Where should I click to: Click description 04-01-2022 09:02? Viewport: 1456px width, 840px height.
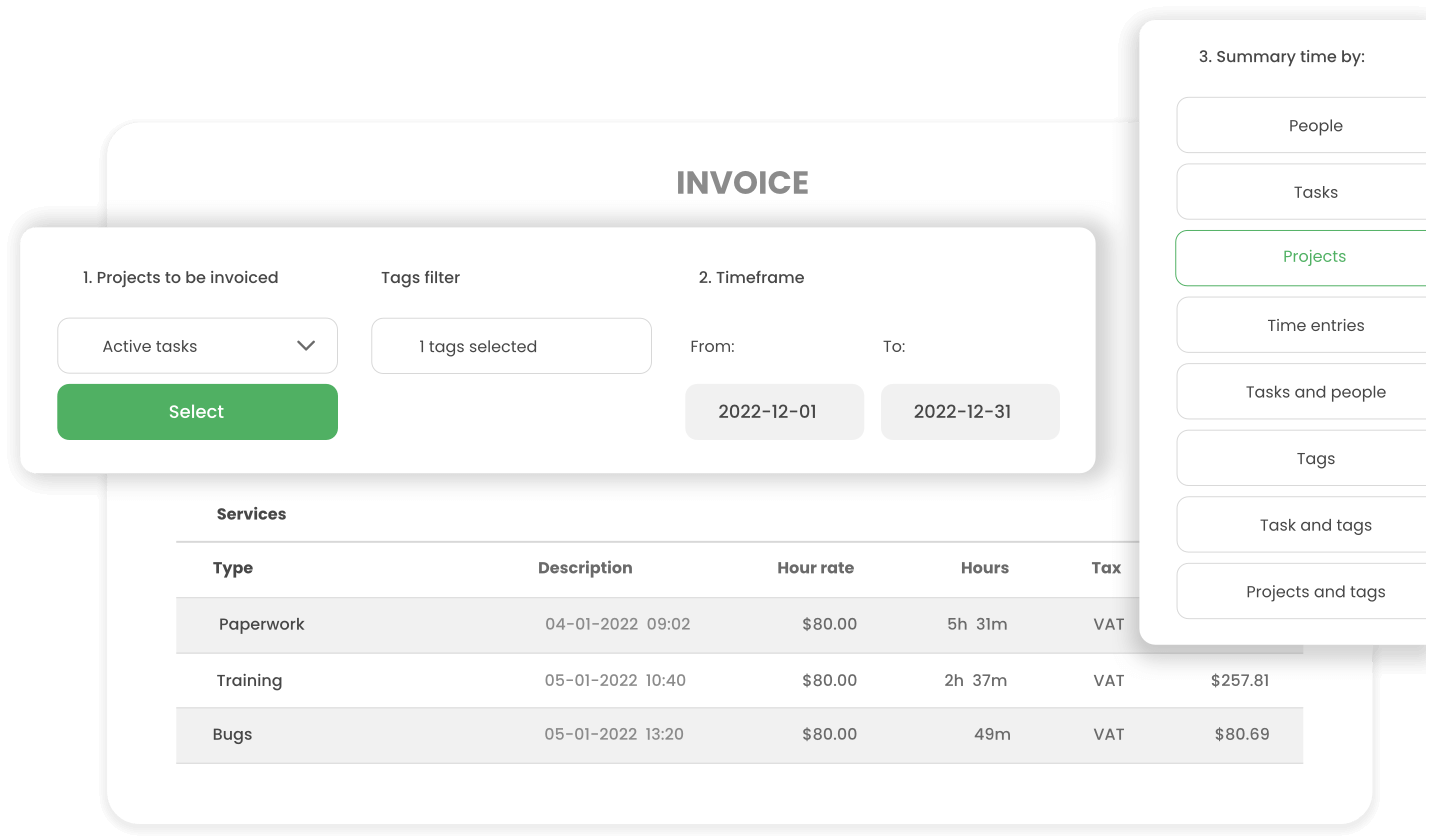pyautogui.click(x=617, y=624)
